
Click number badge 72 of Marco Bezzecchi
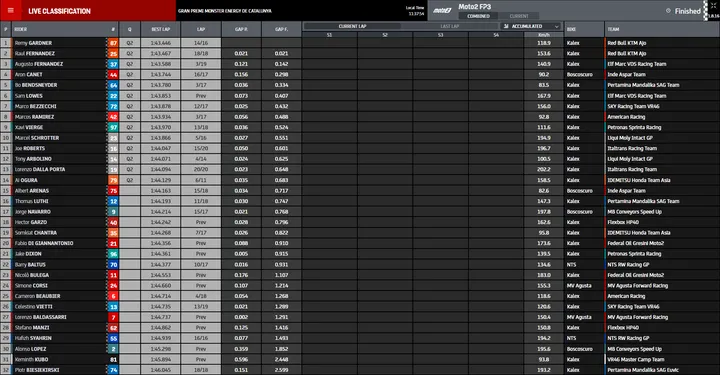113,106
